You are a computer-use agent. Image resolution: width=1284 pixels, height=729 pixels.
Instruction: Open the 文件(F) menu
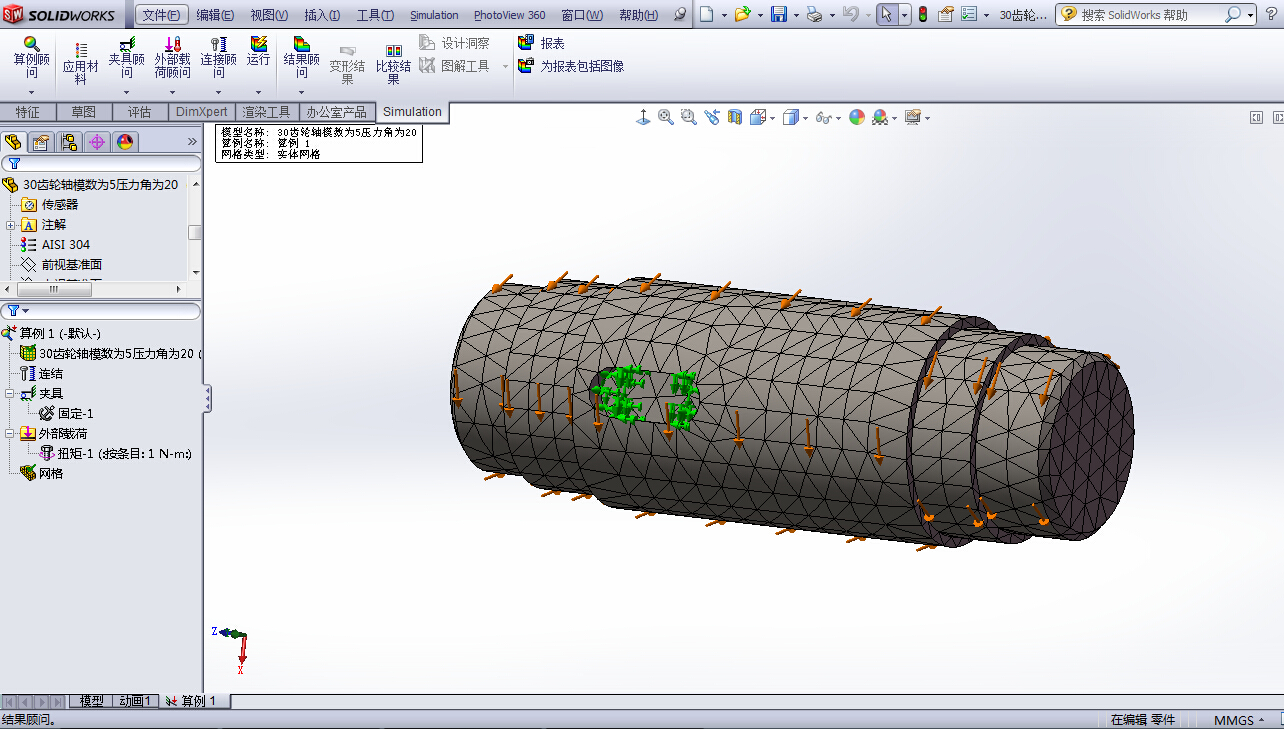pyautogui.click(x=161, y=15)
